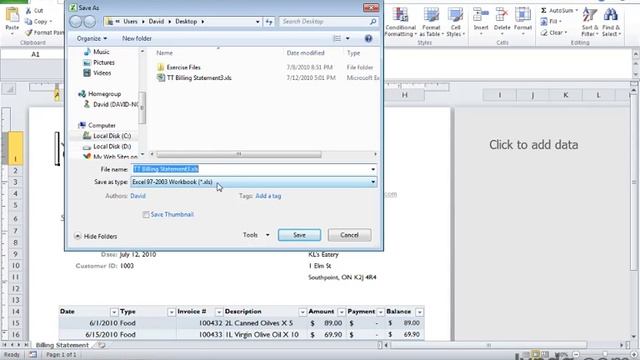Screen dimensions: 640x360
Task: Click the Clear command in Editing group
Action: (x=553, y=32)
